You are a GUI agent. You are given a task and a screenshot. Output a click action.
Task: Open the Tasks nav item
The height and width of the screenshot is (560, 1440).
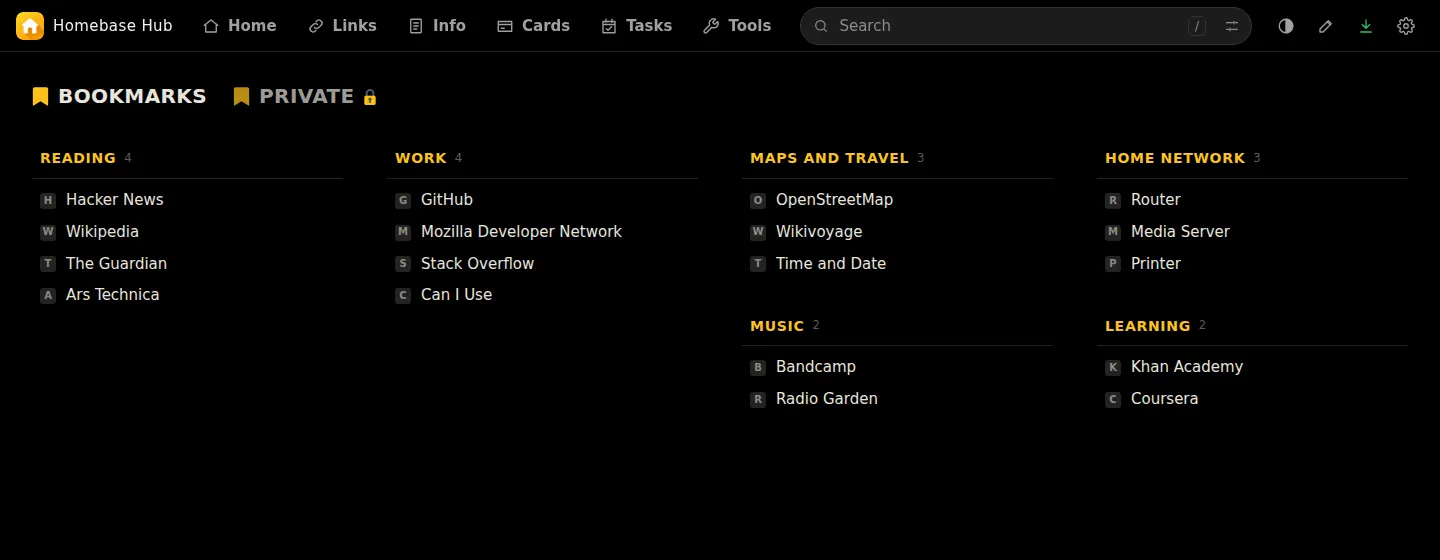click(x=636, y=26)
